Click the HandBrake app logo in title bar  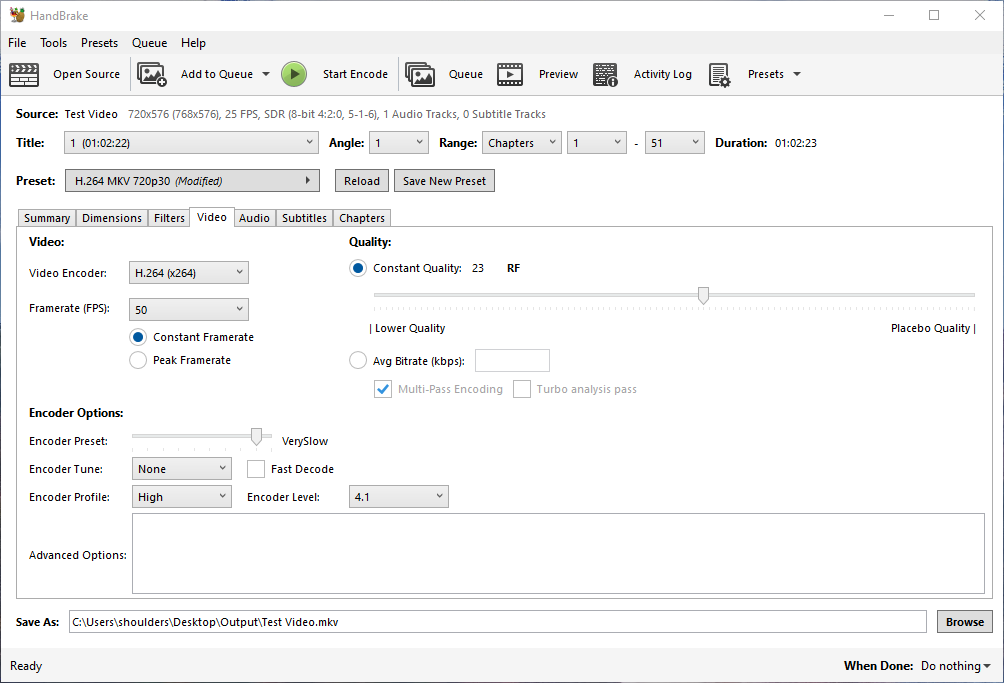coord(17,15)
